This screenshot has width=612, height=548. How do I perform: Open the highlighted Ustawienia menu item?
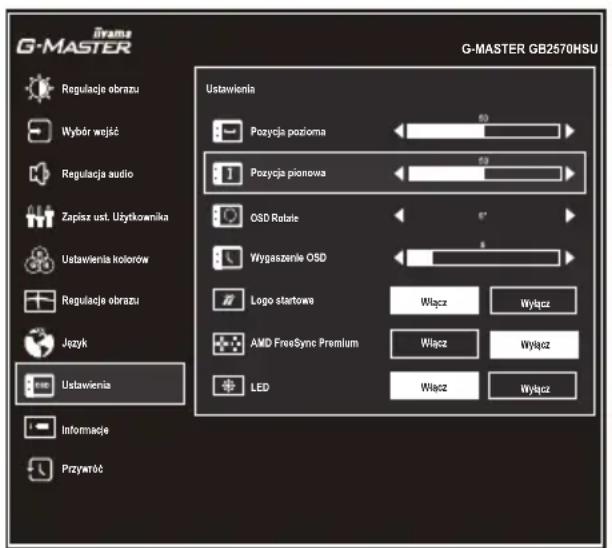tap(100, 384)
